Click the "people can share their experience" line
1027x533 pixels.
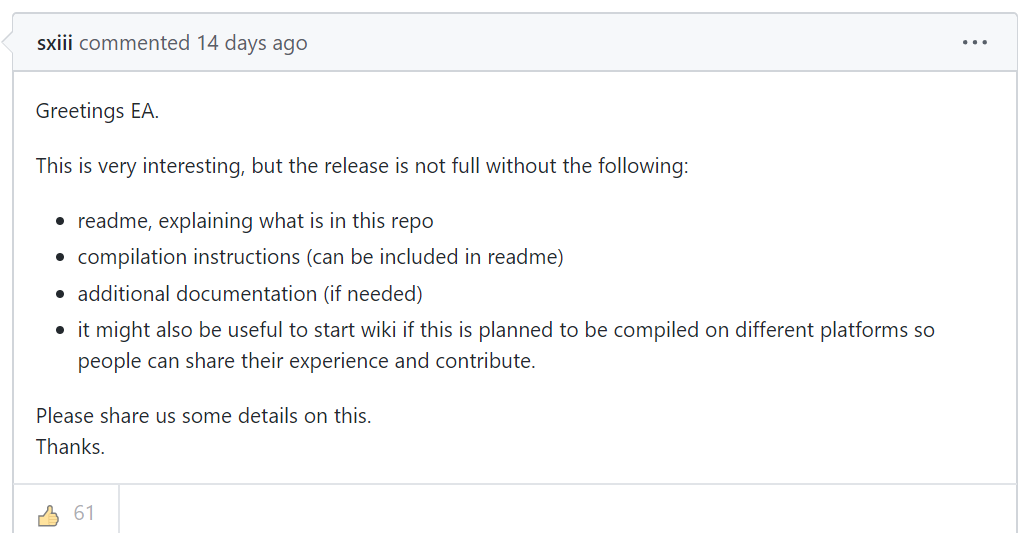pos(306,361)
